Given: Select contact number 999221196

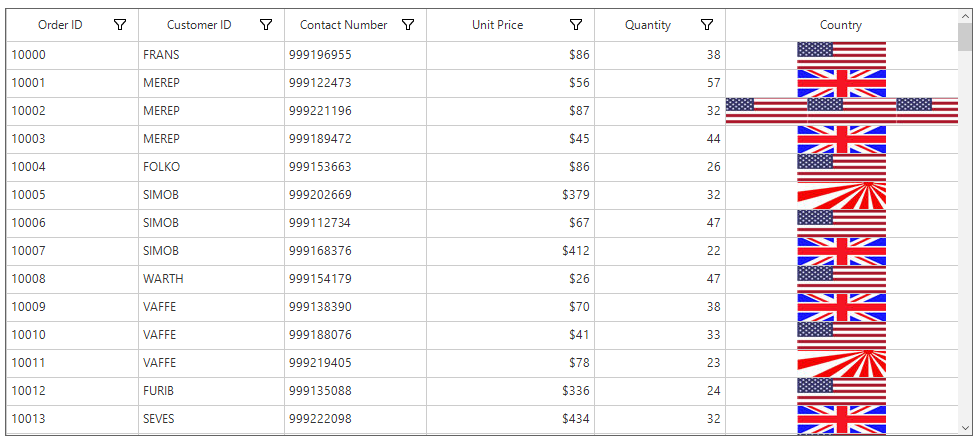Looking at the screenshot, I should click(x=355, y=111).
